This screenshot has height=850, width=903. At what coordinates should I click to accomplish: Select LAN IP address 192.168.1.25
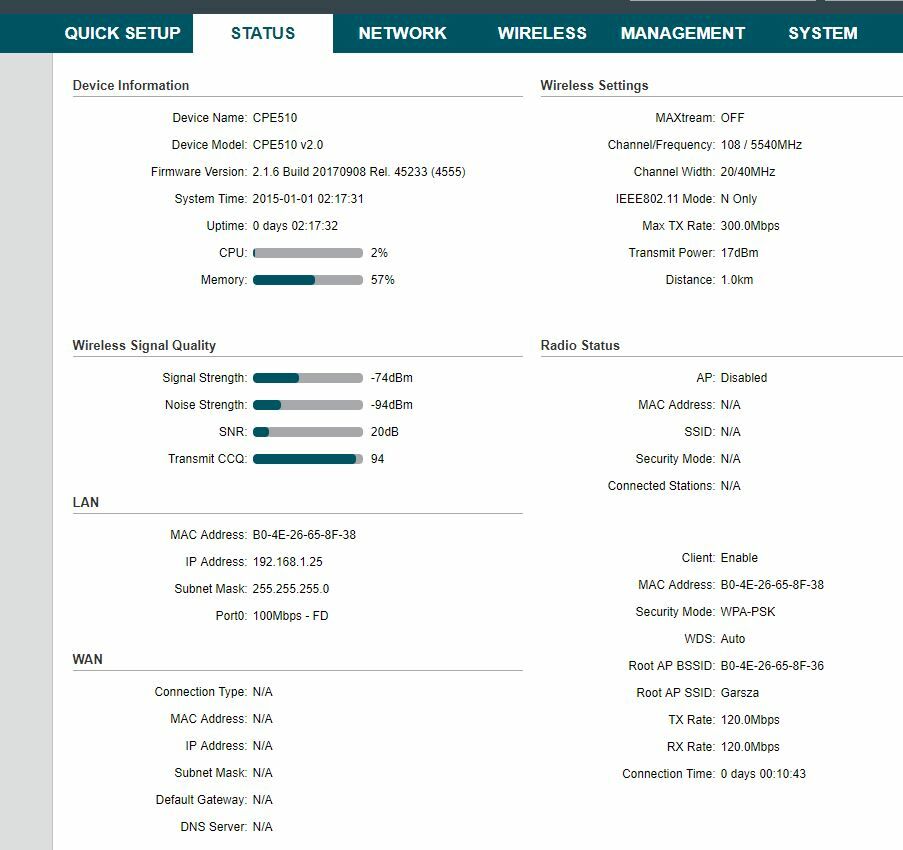287,562
